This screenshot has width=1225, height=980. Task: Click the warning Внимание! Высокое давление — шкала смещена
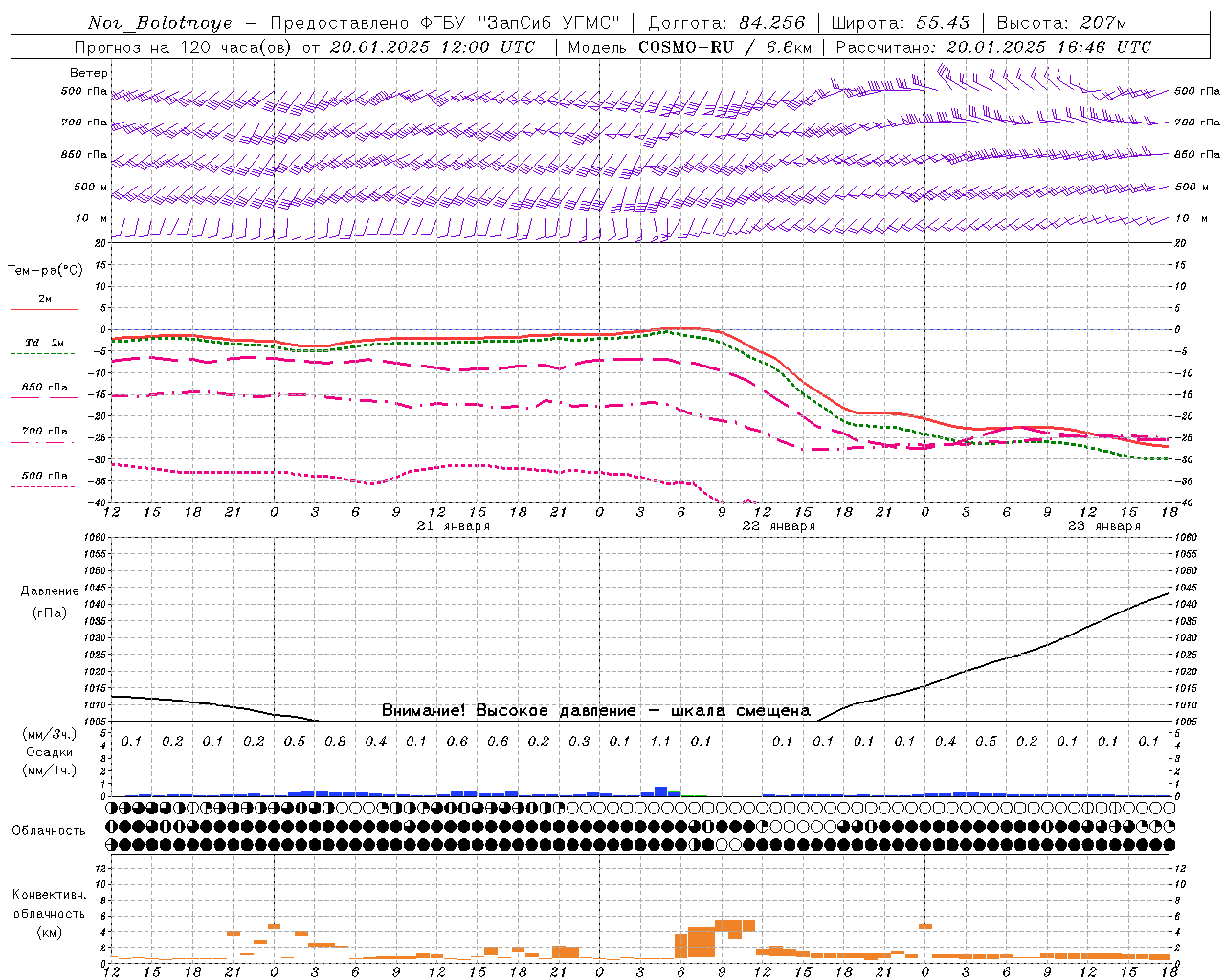click(x=596, y=711)
